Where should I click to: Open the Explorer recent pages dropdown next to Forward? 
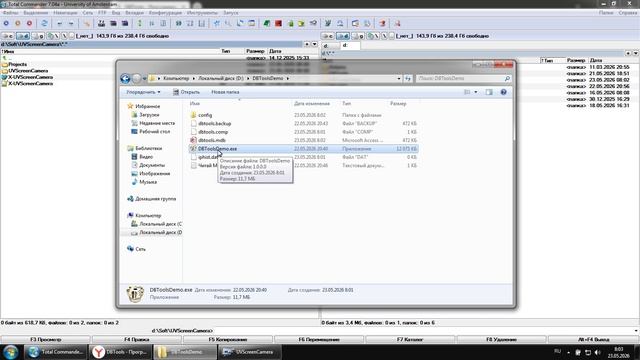coord(144,78)
